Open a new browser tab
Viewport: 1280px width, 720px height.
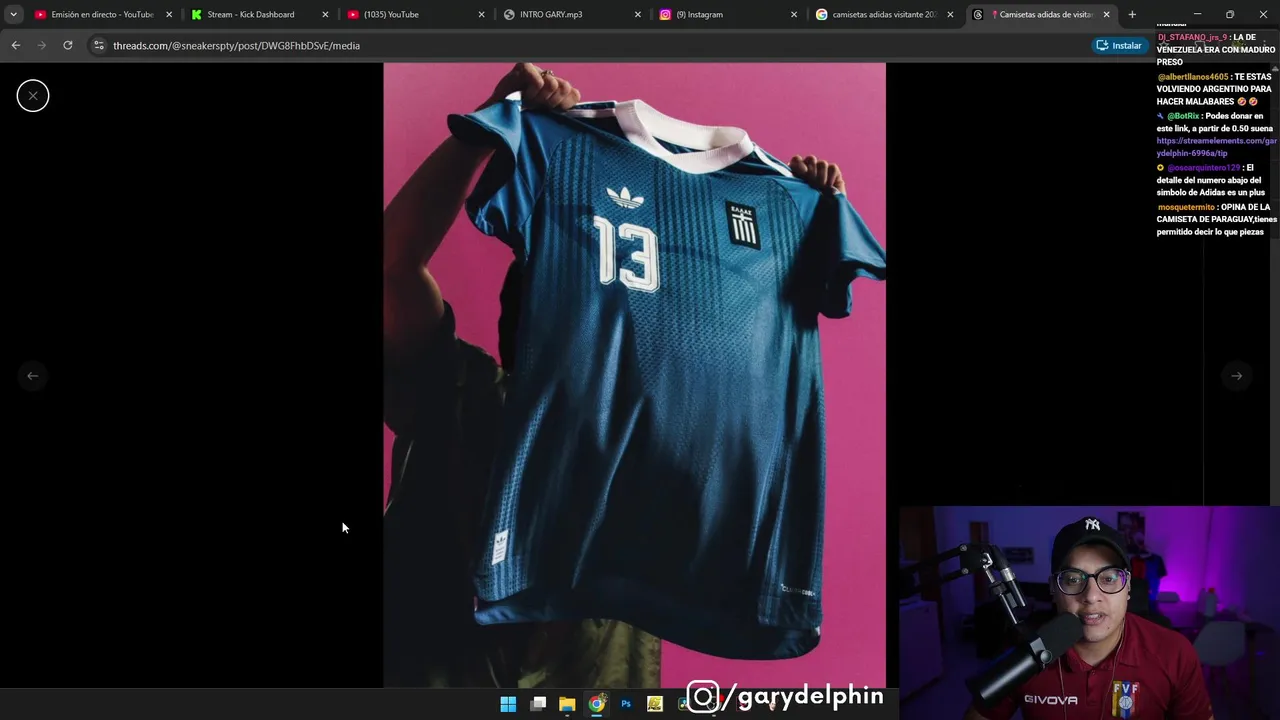tap(1132, 14)
